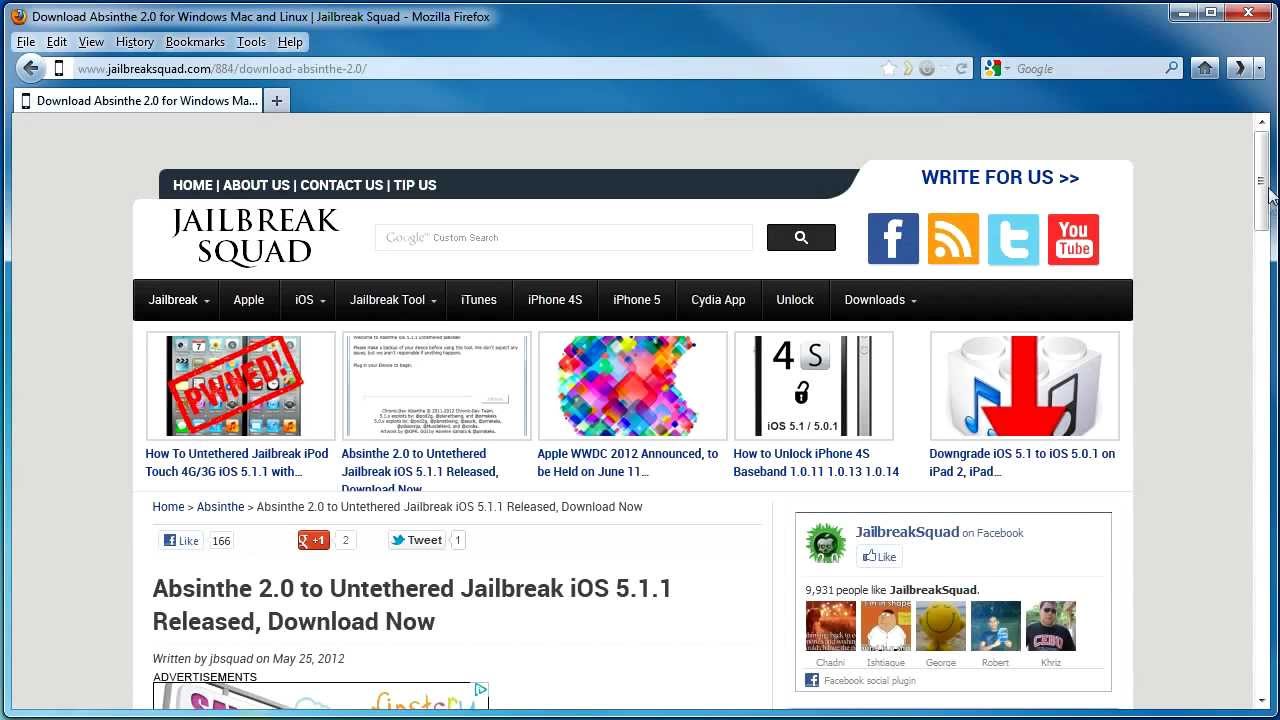Image resolution: width=1280 pixels, height=720 pixels.
Task: Expand the iOS nav dropdown
Action: tap(310, 300)
